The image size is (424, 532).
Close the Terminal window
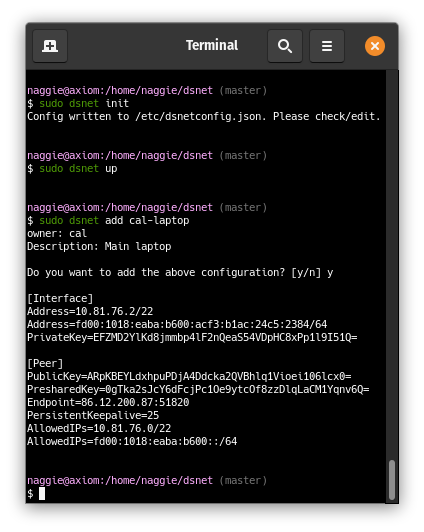pos(375,46)
